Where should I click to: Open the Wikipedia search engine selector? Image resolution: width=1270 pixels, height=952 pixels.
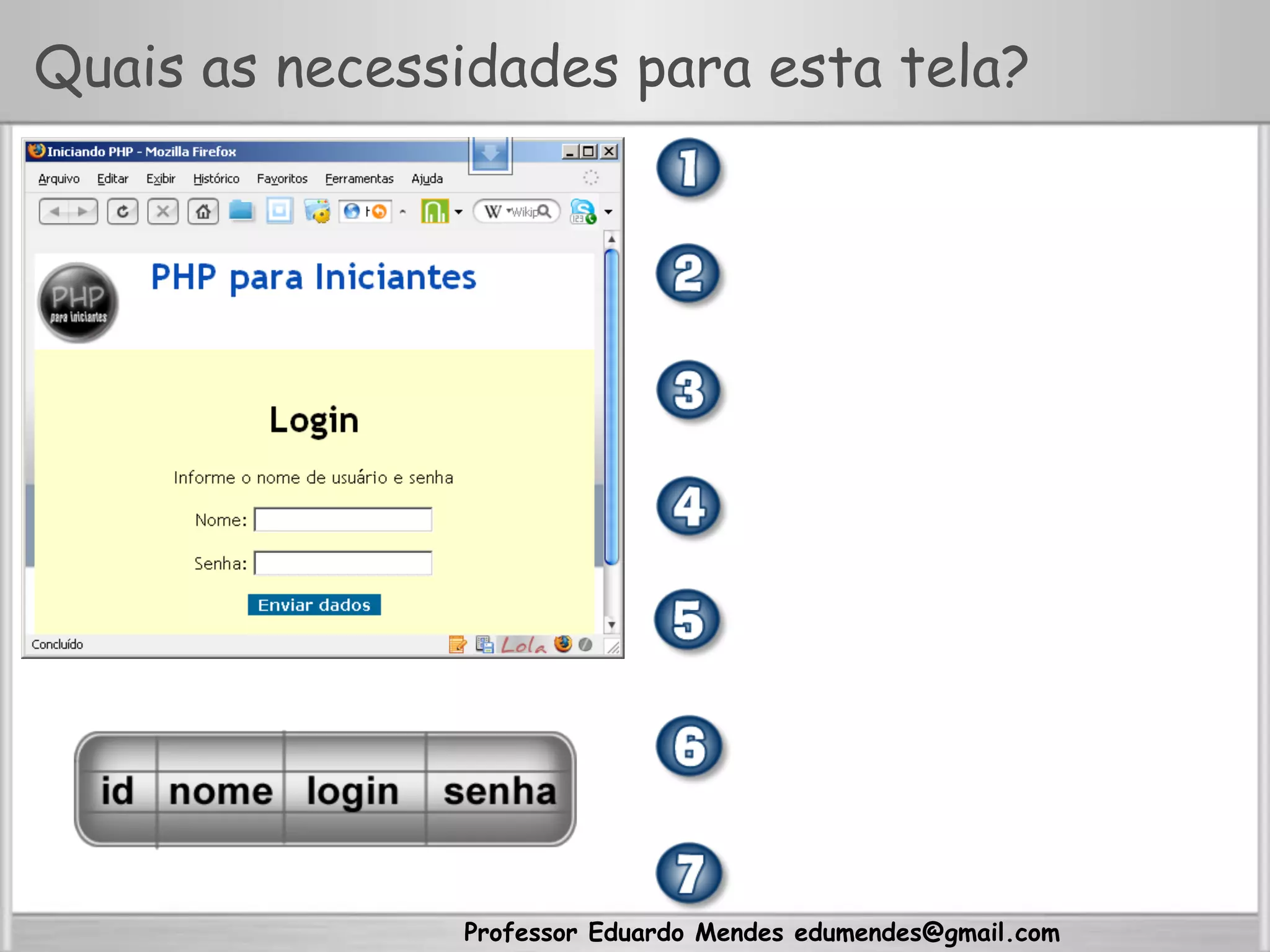(x=497, y=211)
